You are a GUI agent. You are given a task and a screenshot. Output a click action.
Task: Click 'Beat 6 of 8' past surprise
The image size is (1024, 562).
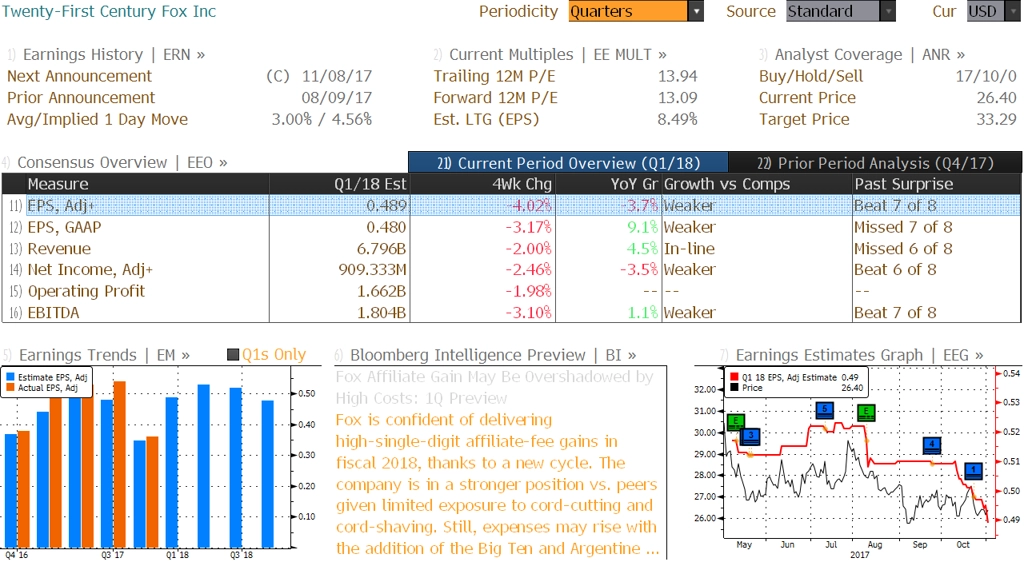895,270
